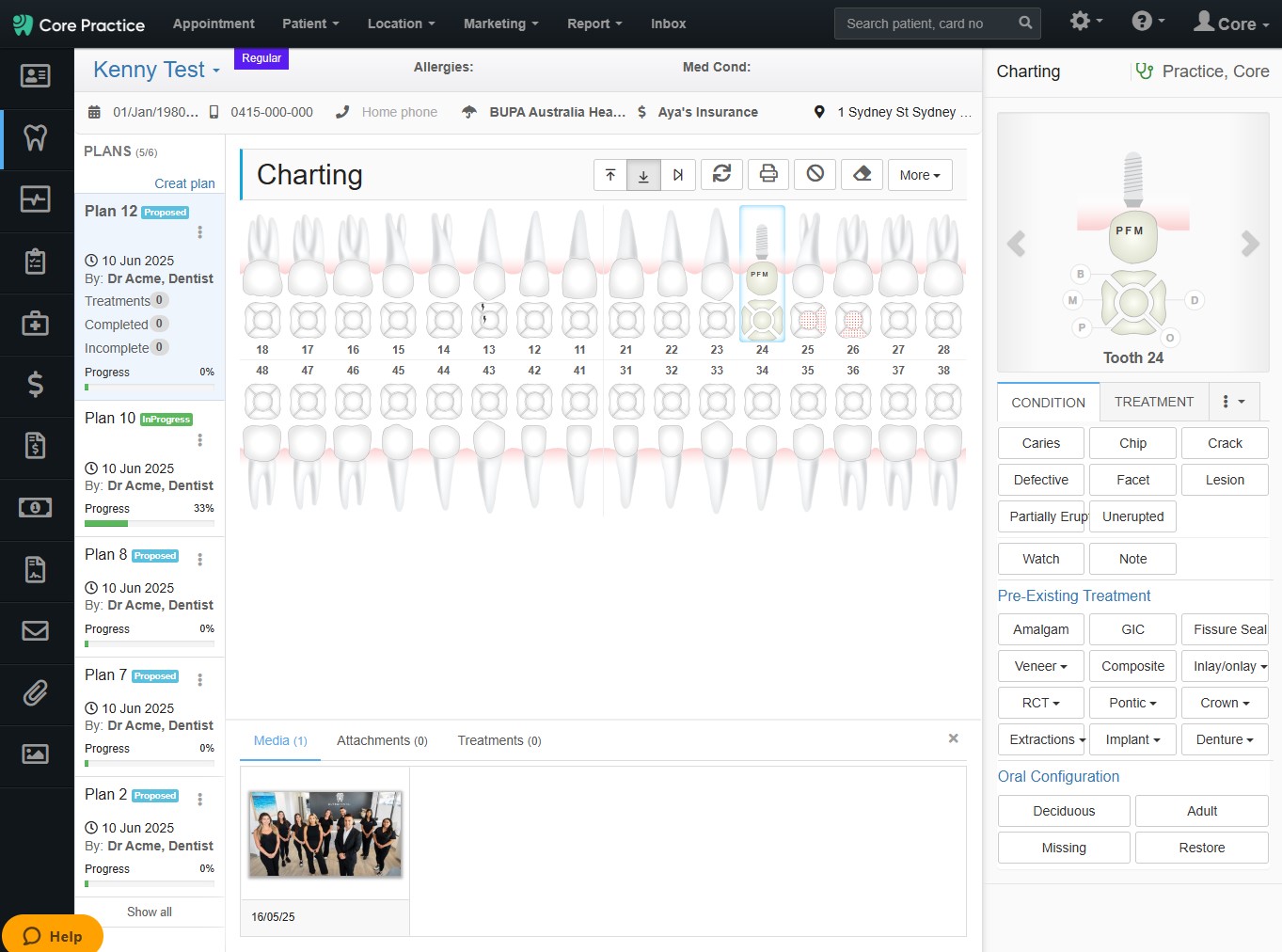This screenshot has height=952, width=1282.
Task: Select the O surface on tooth 24
Action: [1170, 338]
